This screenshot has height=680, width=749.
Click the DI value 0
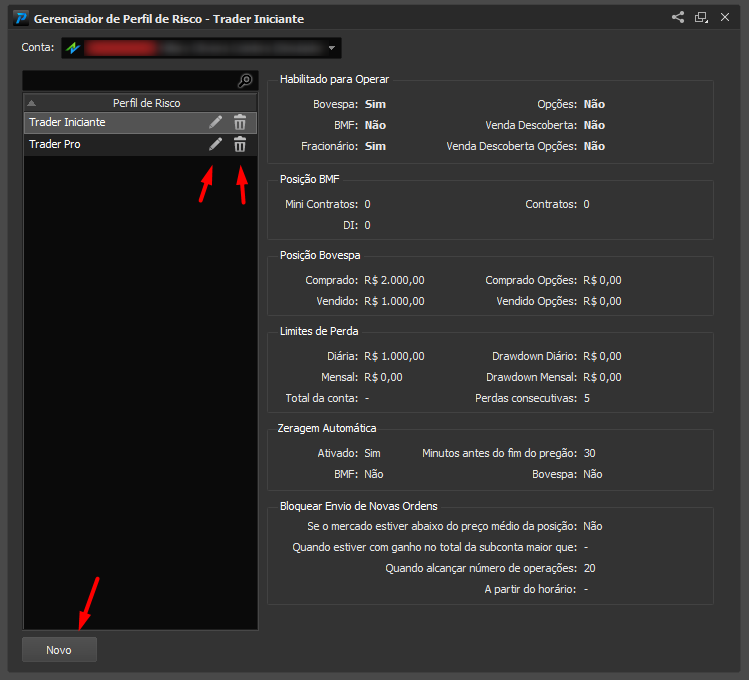pos(367,225)
